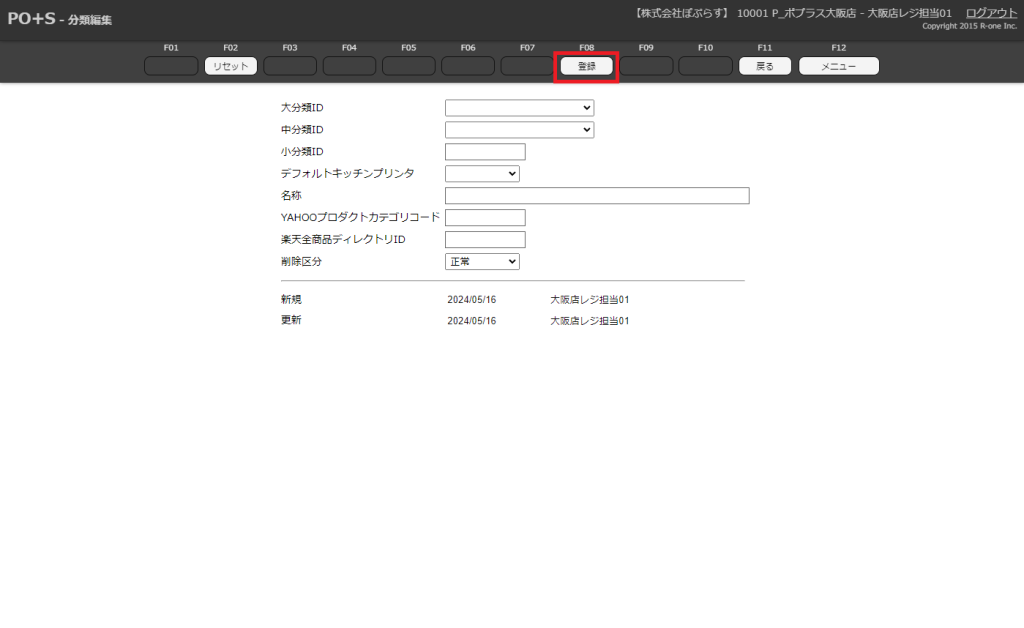Click the empty F05 function button
Image resolution: width=1024 pixels, height=628 pixels.
(408, 66)
